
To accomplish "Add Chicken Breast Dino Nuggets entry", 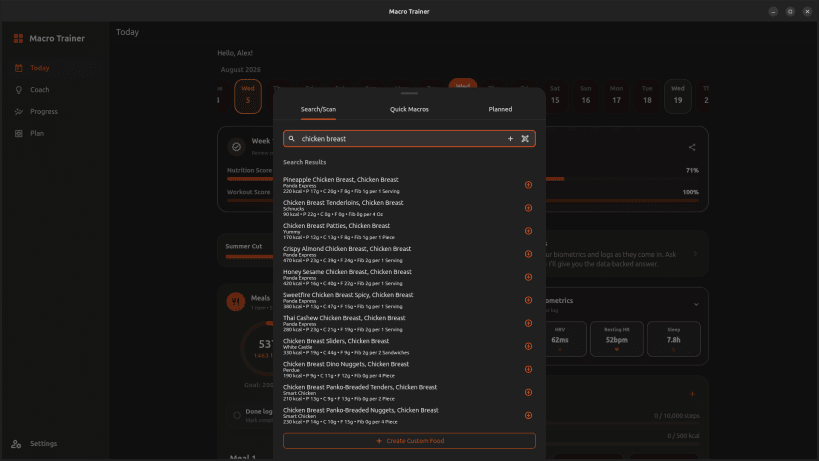I will tap(528, 369).
